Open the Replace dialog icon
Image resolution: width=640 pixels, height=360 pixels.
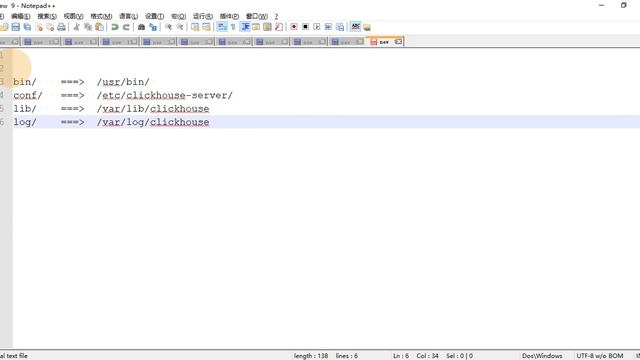point(153,27)
